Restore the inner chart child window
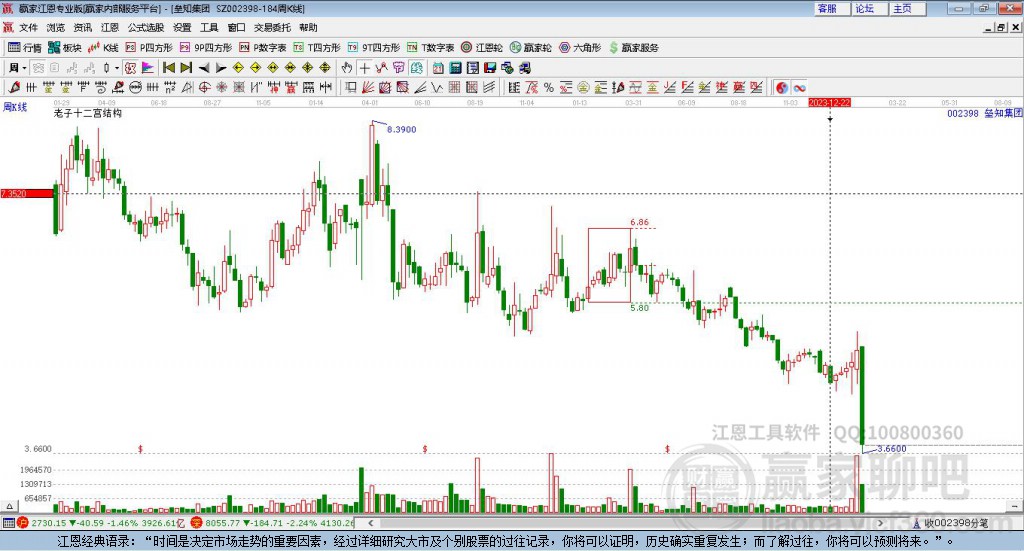 (x=1001, y=27)
